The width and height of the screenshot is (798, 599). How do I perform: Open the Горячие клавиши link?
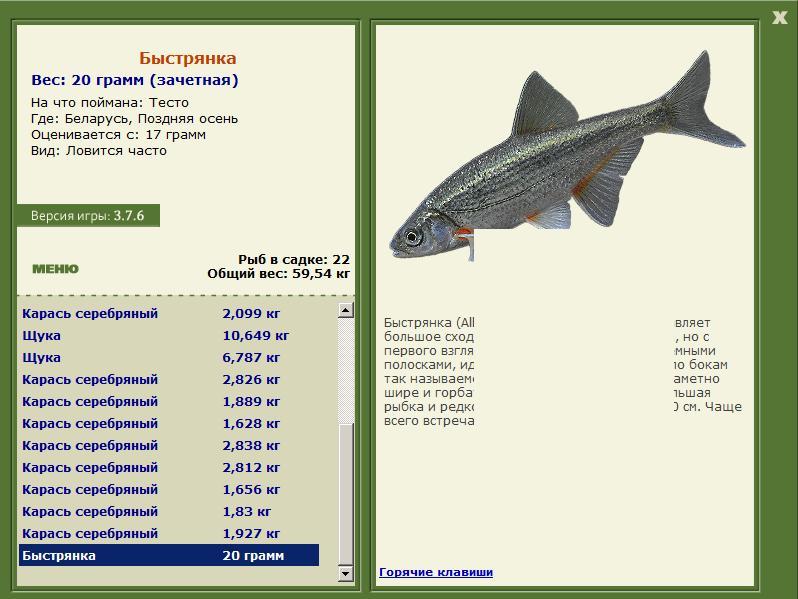[436, 572]
